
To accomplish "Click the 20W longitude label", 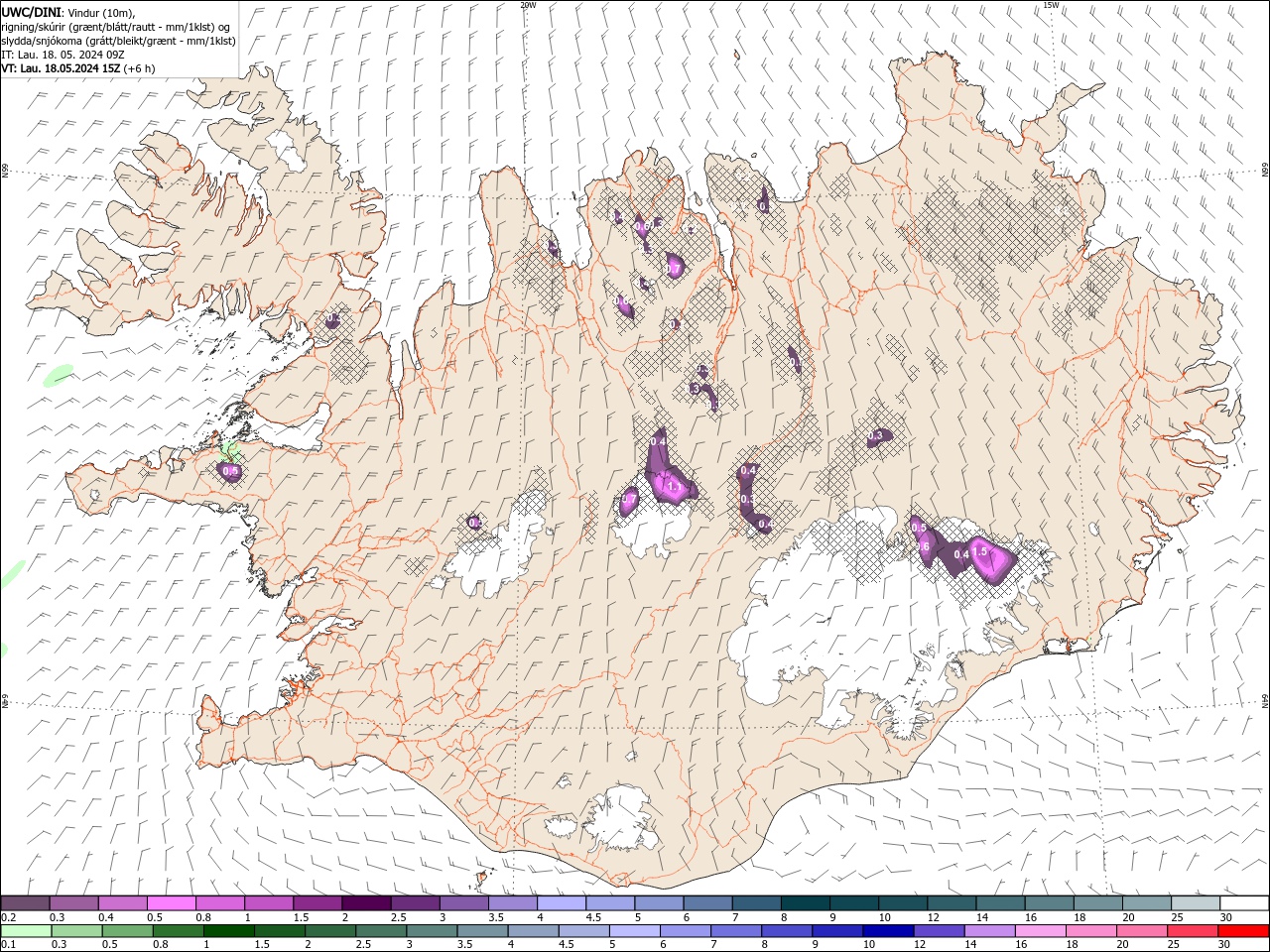I will [528, 5].
